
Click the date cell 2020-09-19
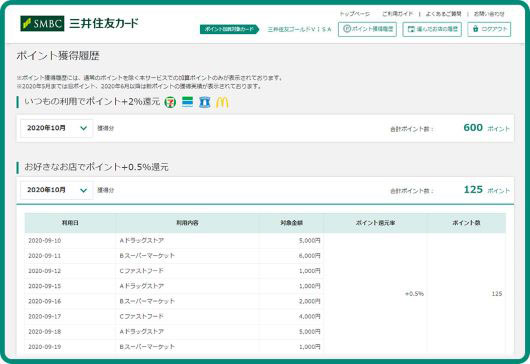(x=45, y=347)
